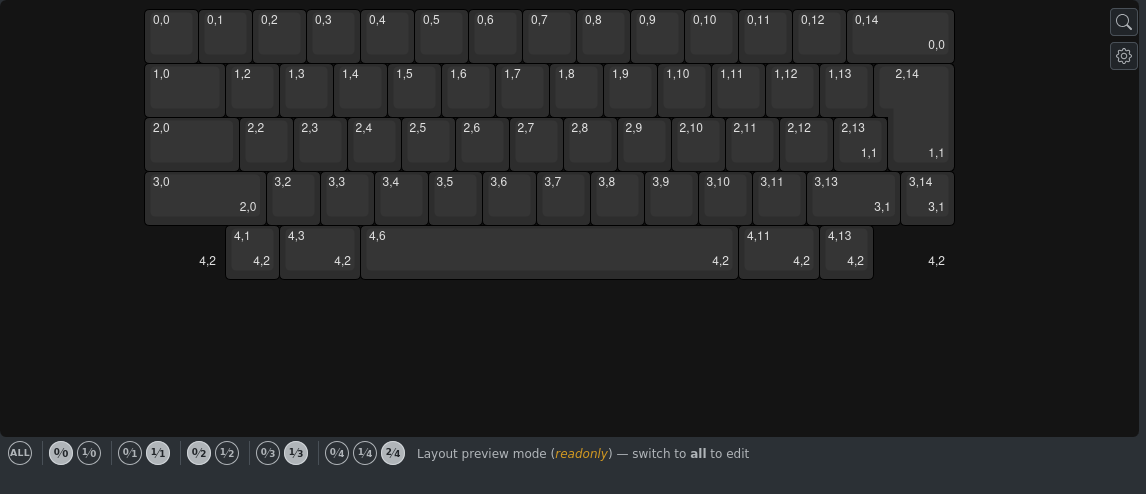The width and height of the screenshot is (1146, 494).
Task: Click the left shift key labeled 3,0
Action: tap(205, 198)
